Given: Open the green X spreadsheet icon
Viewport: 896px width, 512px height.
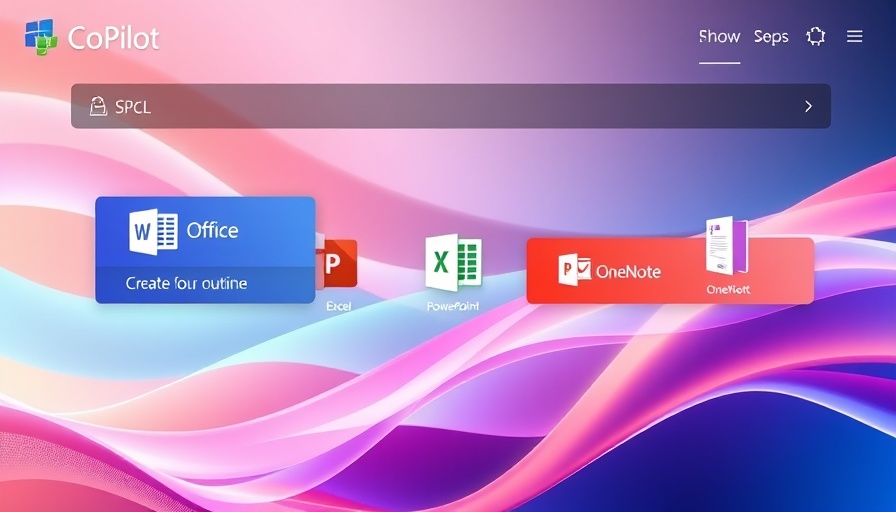Looking at the screenshot, I should [454, 262].
